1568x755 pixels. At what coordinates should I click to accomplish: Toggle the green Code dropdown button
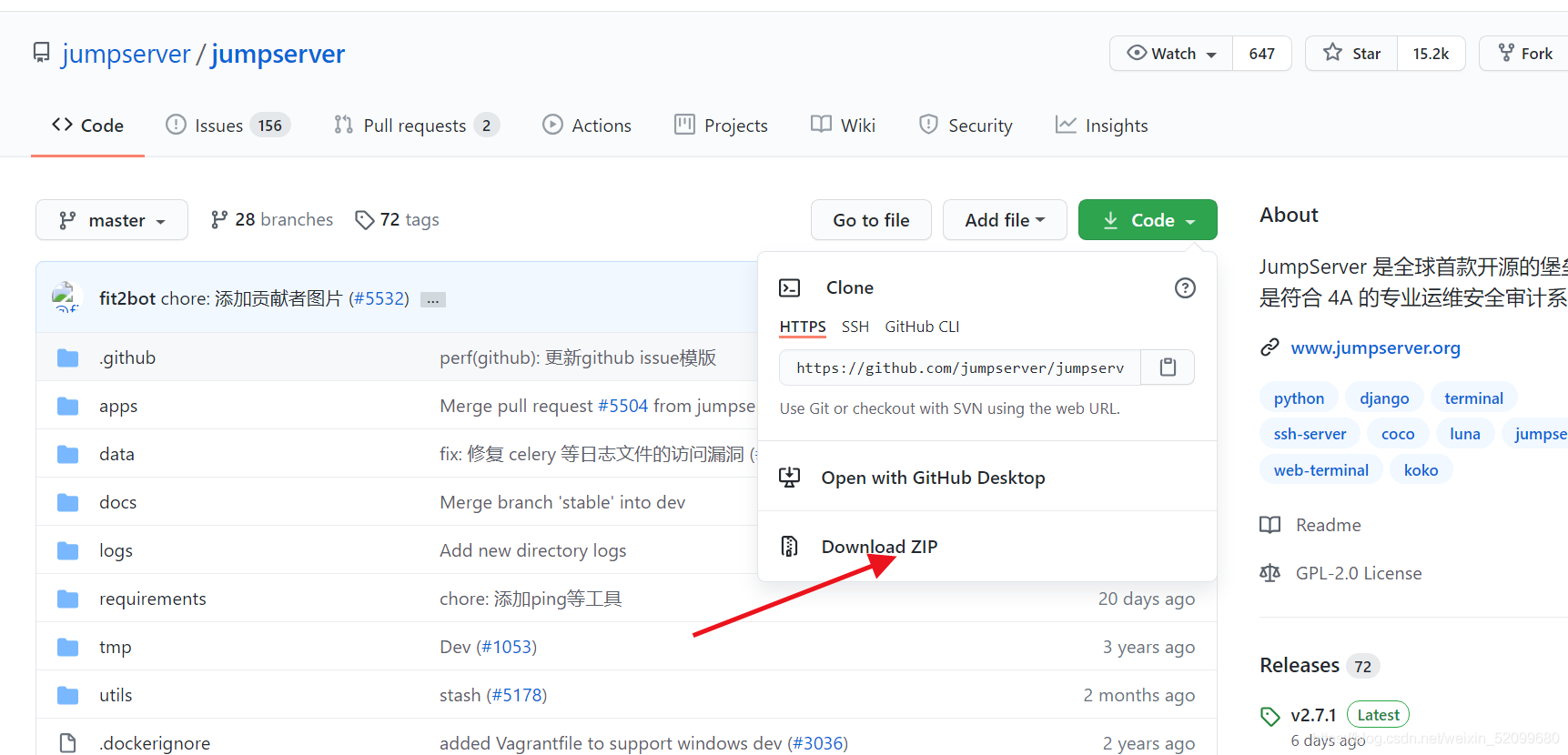[1148, 220]
